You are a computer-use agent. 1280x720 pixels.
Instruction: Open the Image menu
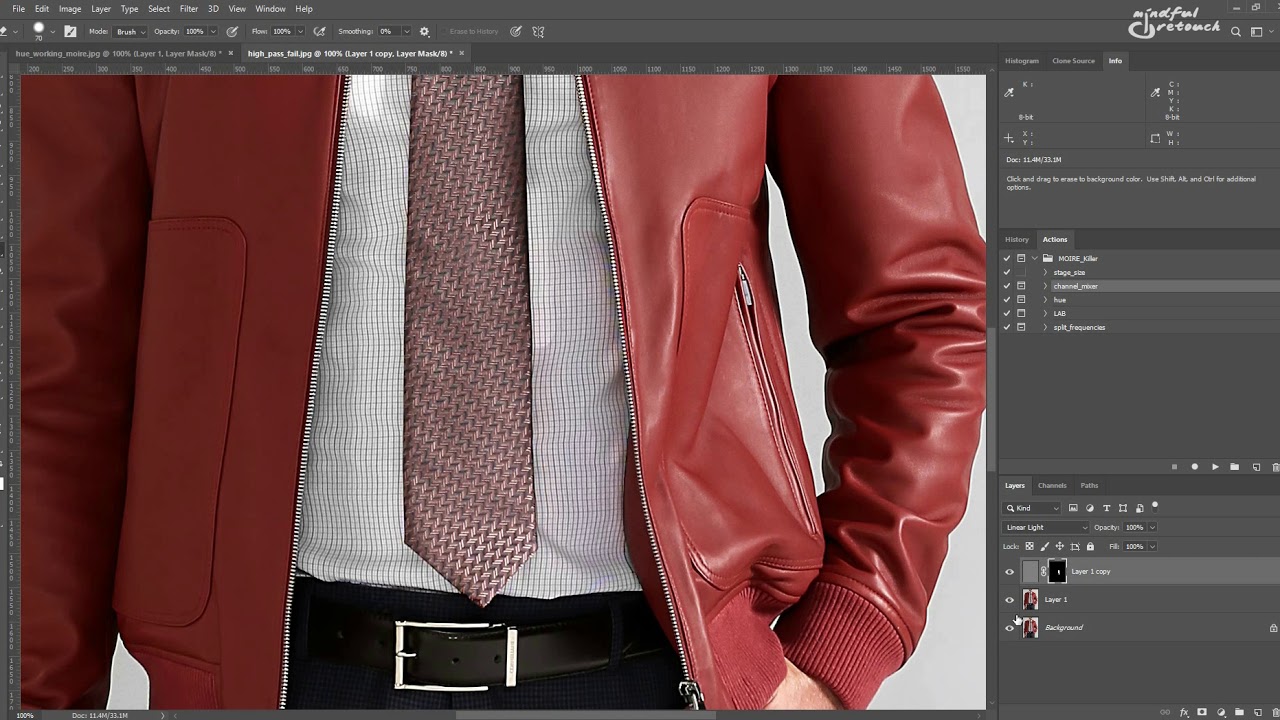(x=70, y=9)
